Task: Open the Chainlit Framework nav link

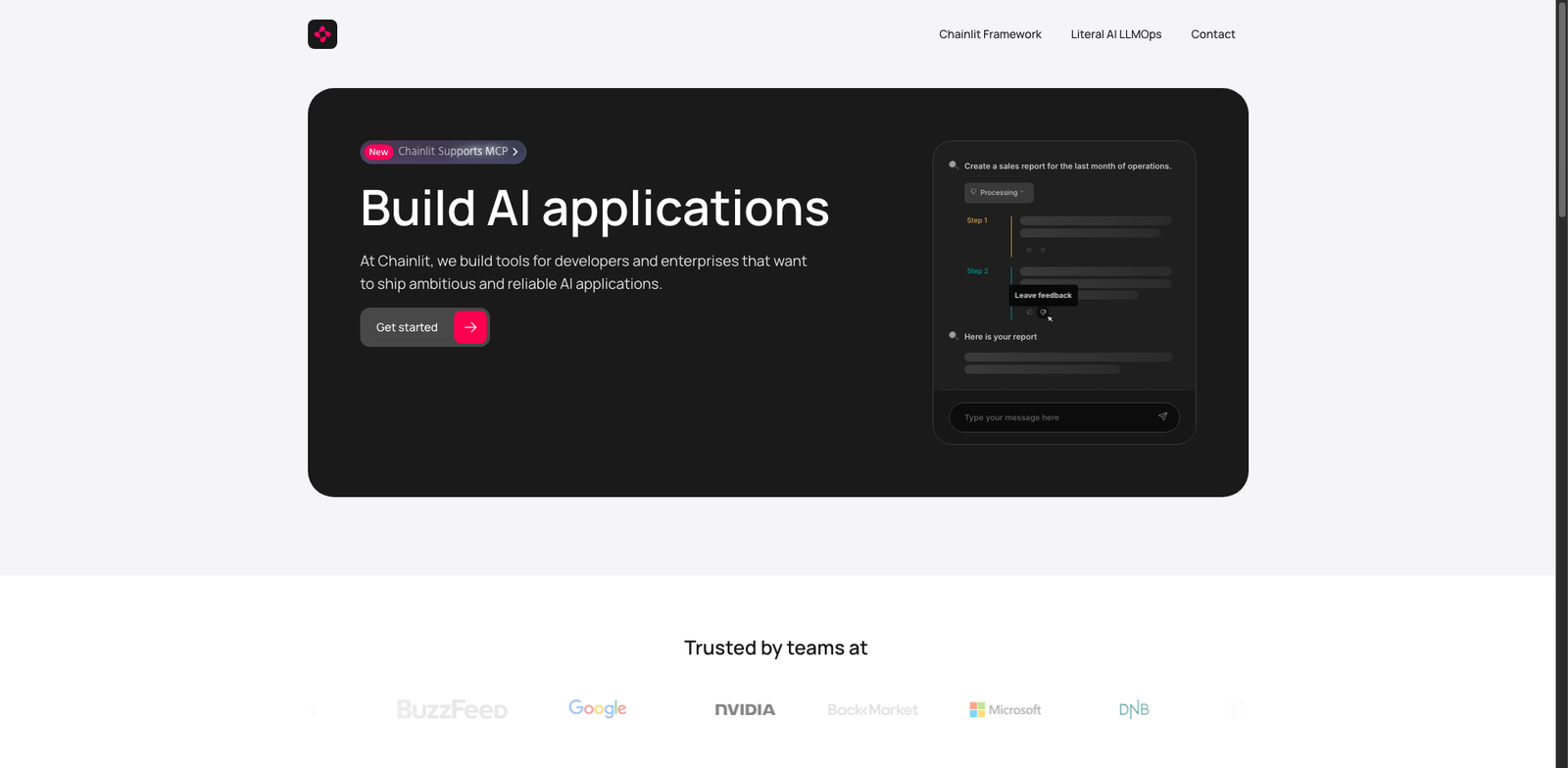Action: (990, 34)
